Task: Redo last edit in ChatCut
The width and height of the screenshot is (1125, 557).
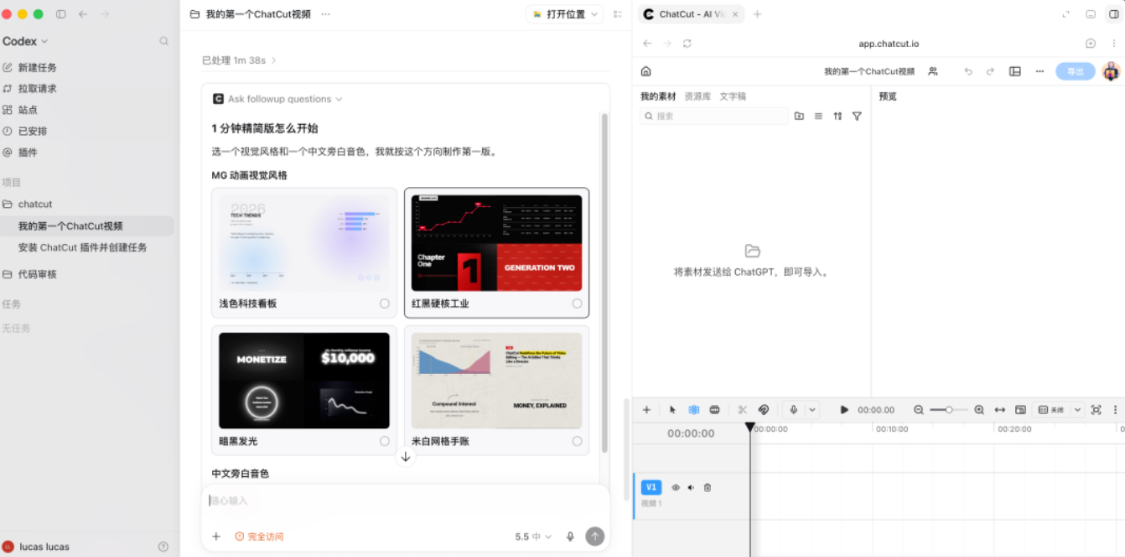Action: point(990,71)
